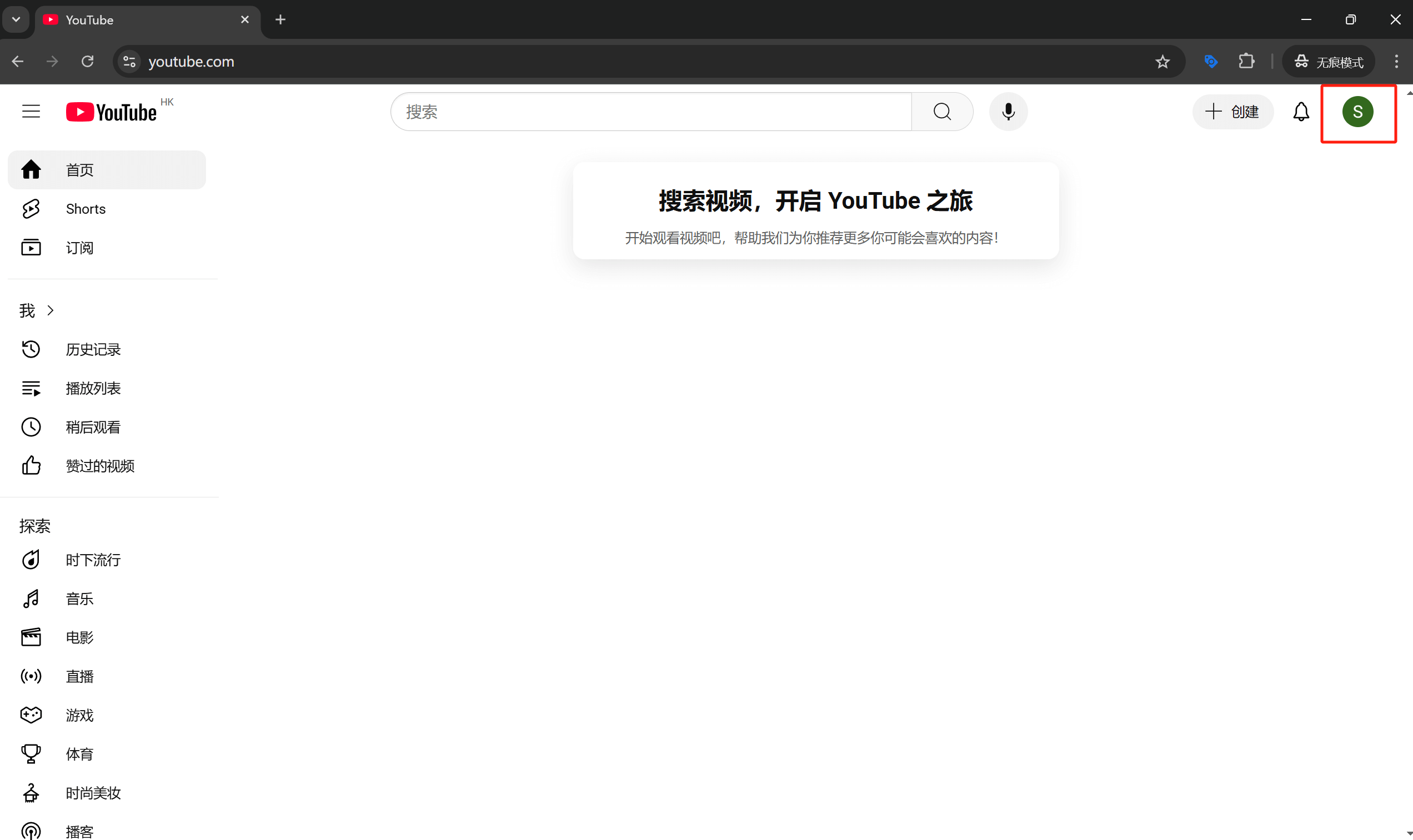Select 赞过的视频 in the sidebar
The height and width of the screenshot is (840, 1413).
(100, 466)
